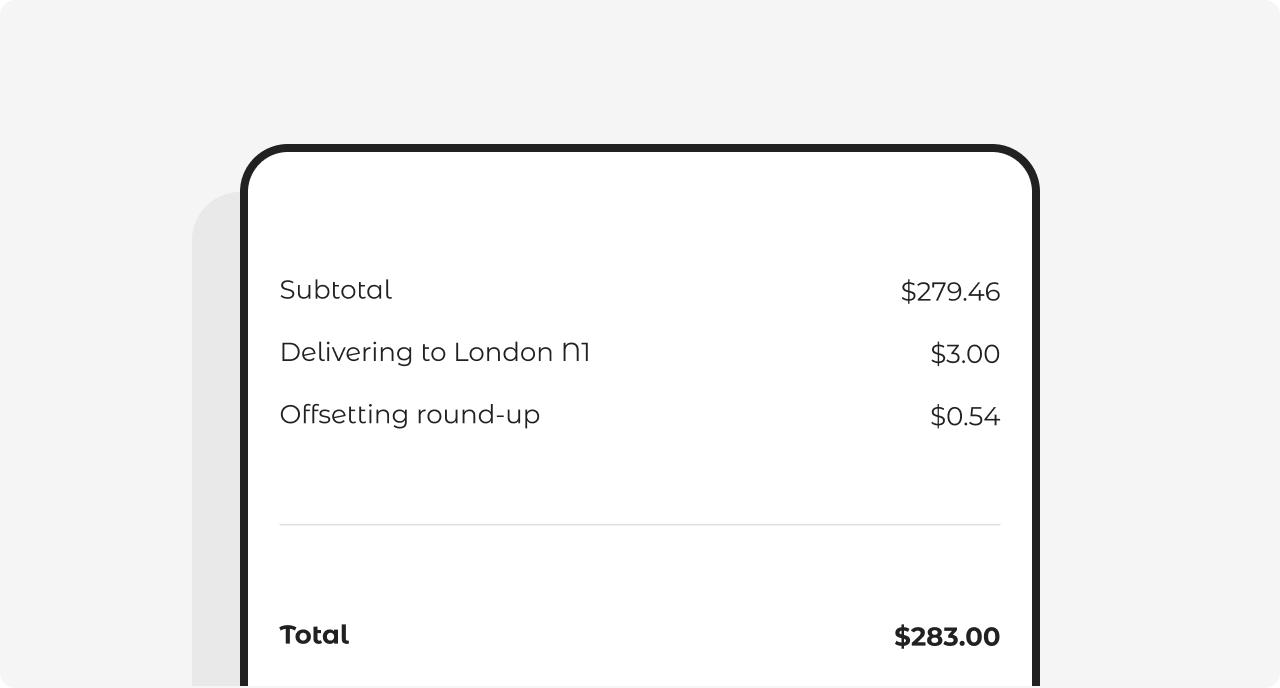The height and width of the screenshot is (688, 1280).
Task: Select the $3.00 delivery fee
Action: pyautogui.click(x=964, y=354)
